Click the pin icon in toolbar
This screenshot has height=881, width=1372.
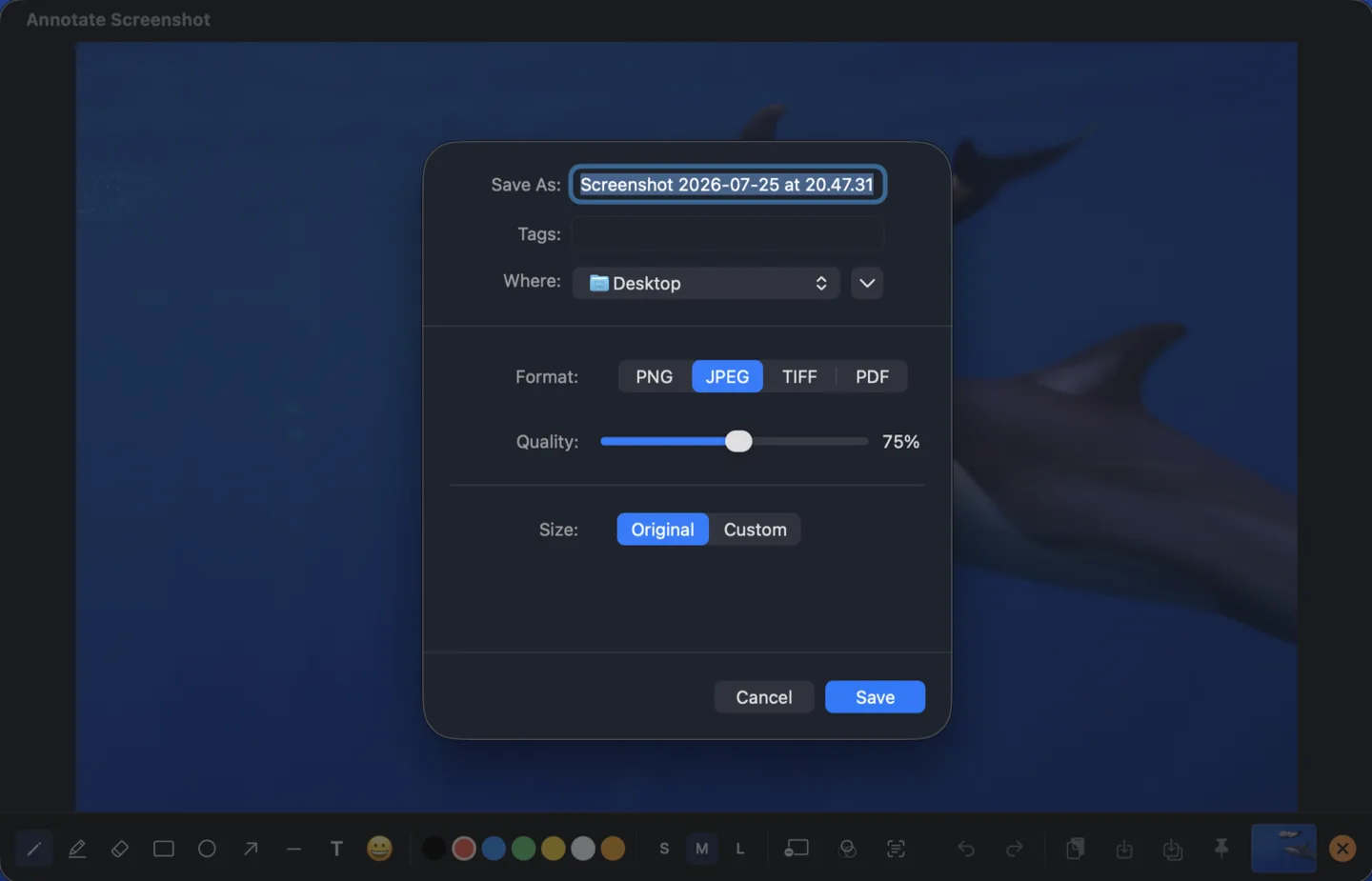point(1221,848)
